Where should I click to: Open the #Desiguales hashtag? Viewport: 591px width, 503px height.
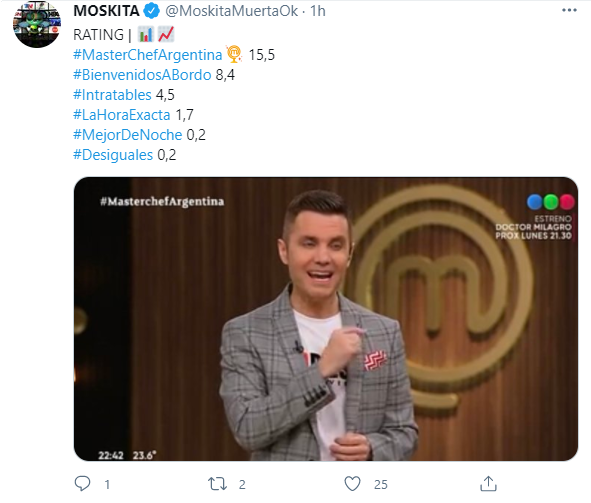tap(113, 155)
